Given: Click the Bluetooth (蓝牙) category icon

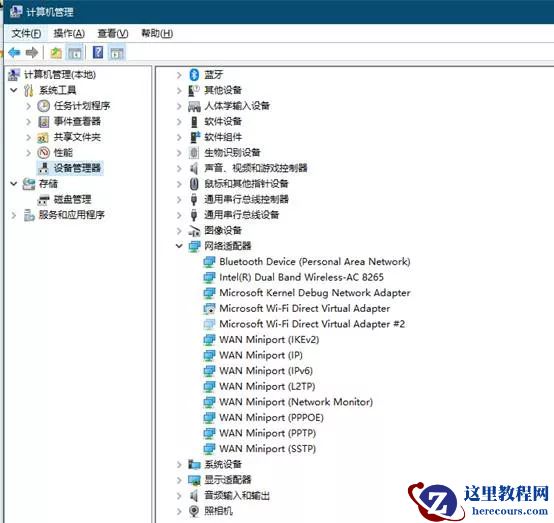Looking at the screenshot, I should (194, 75).
